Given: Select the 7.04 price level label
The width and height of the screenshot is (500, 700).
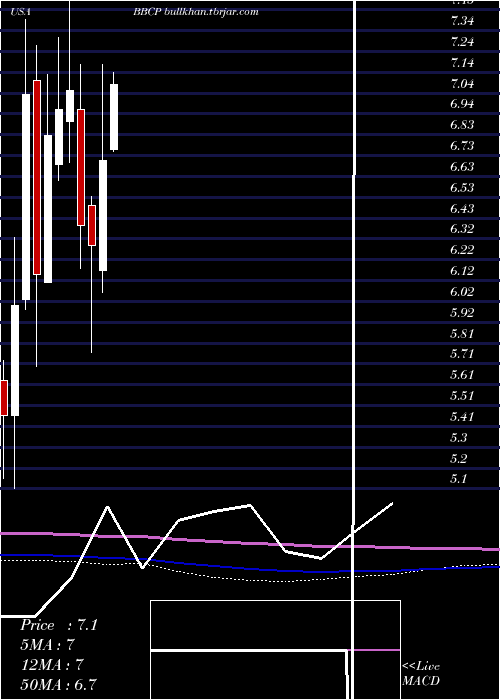Looking at the screenshot, I should pos(462,83).
